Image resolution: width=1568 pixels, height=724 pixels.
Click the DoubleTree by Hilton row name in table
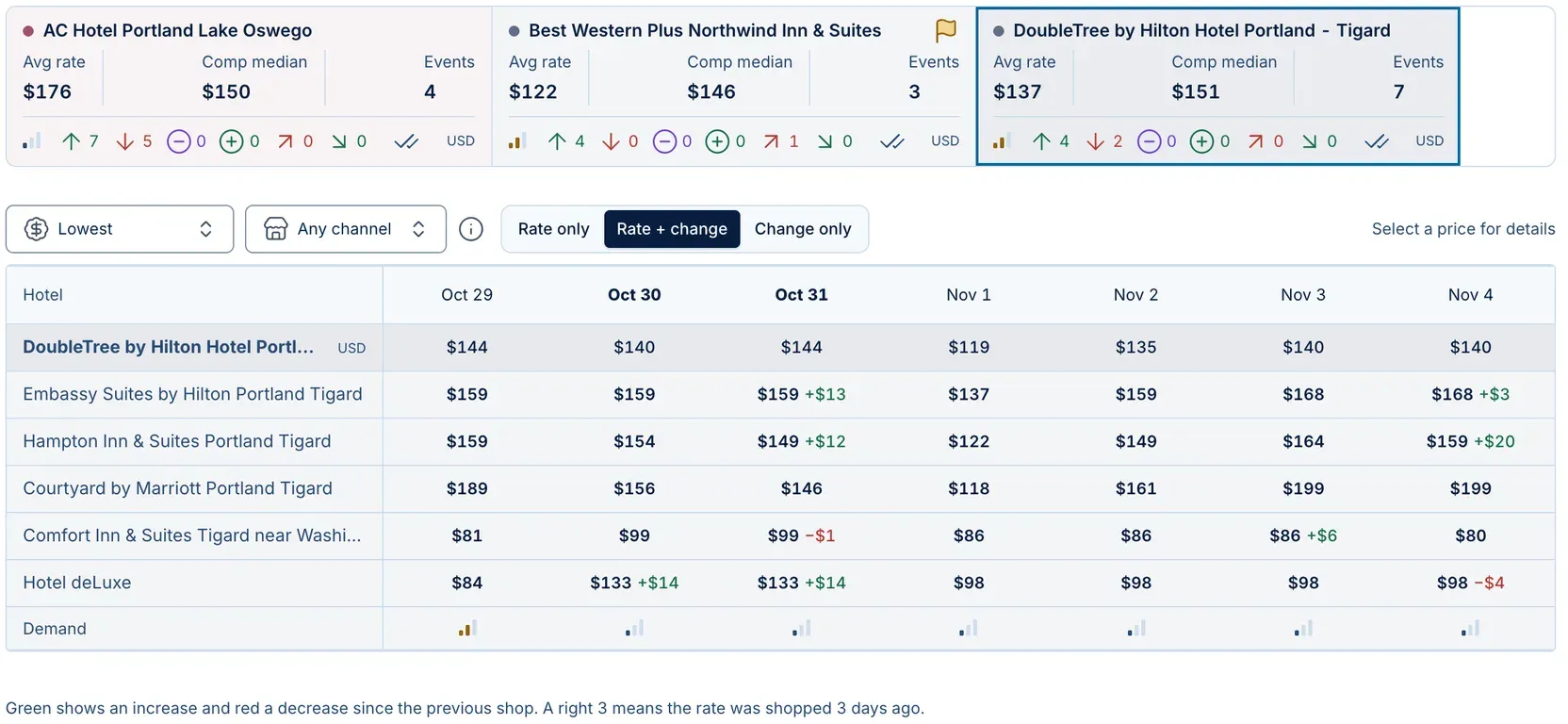(169, 347)
